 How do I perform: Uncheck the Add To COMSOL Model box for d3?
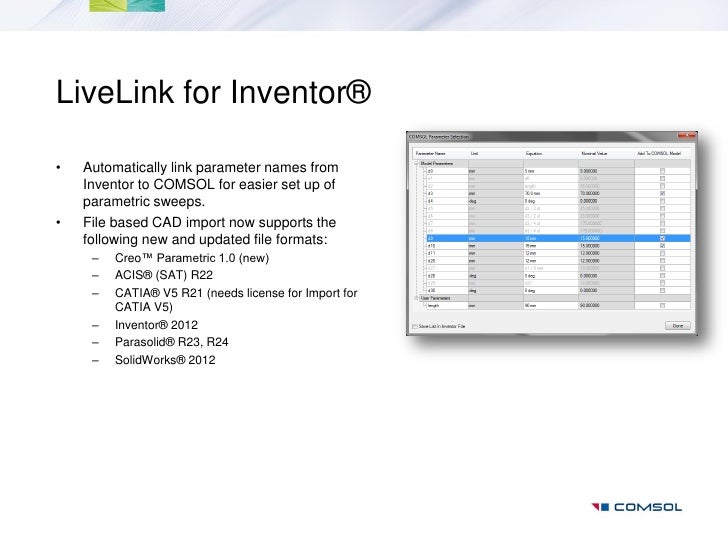tap(663, 194)
